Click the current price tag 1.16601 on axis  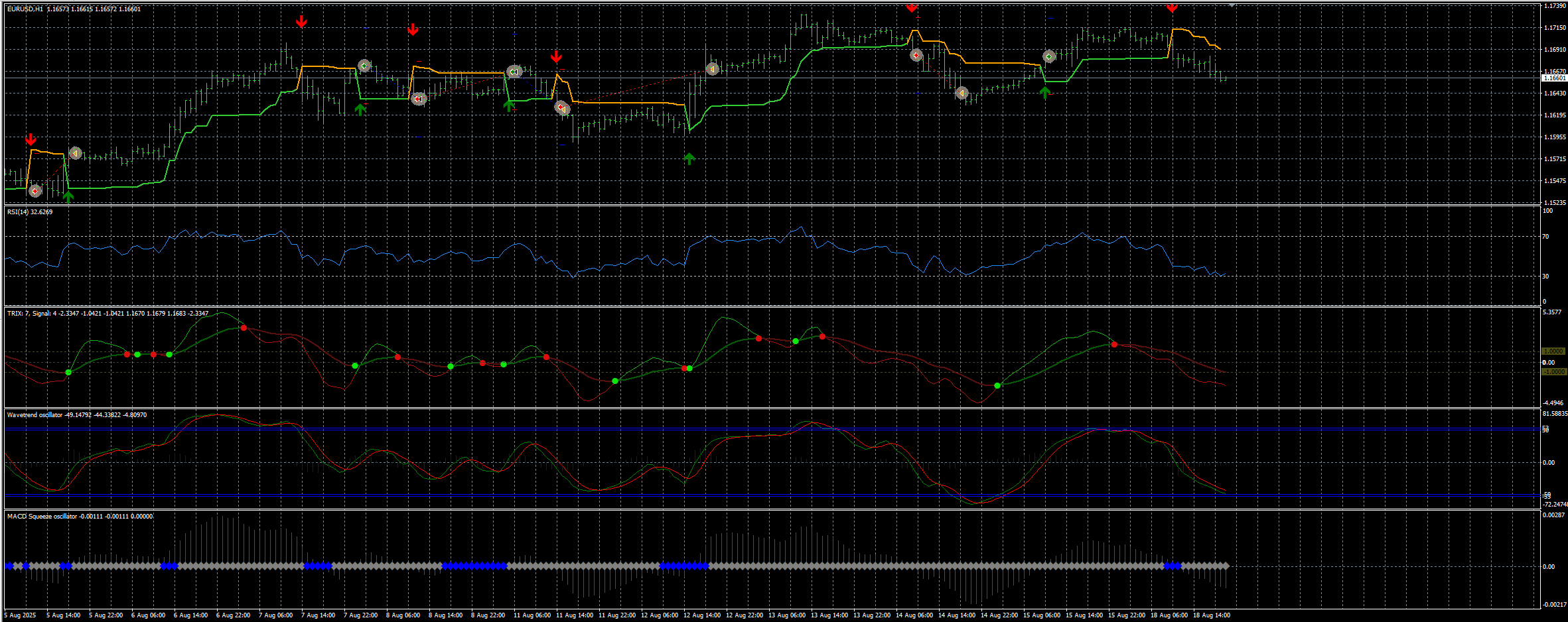1554,78
